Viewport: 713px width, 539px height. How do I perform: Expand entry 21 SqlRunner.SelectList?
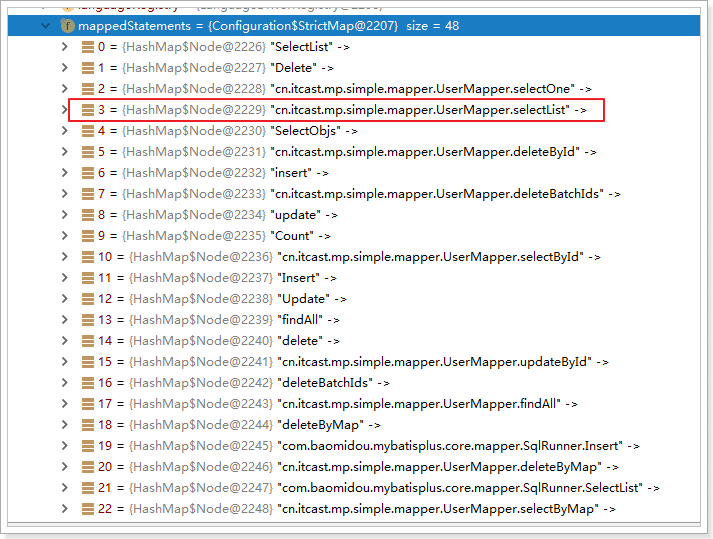point(65,488)
